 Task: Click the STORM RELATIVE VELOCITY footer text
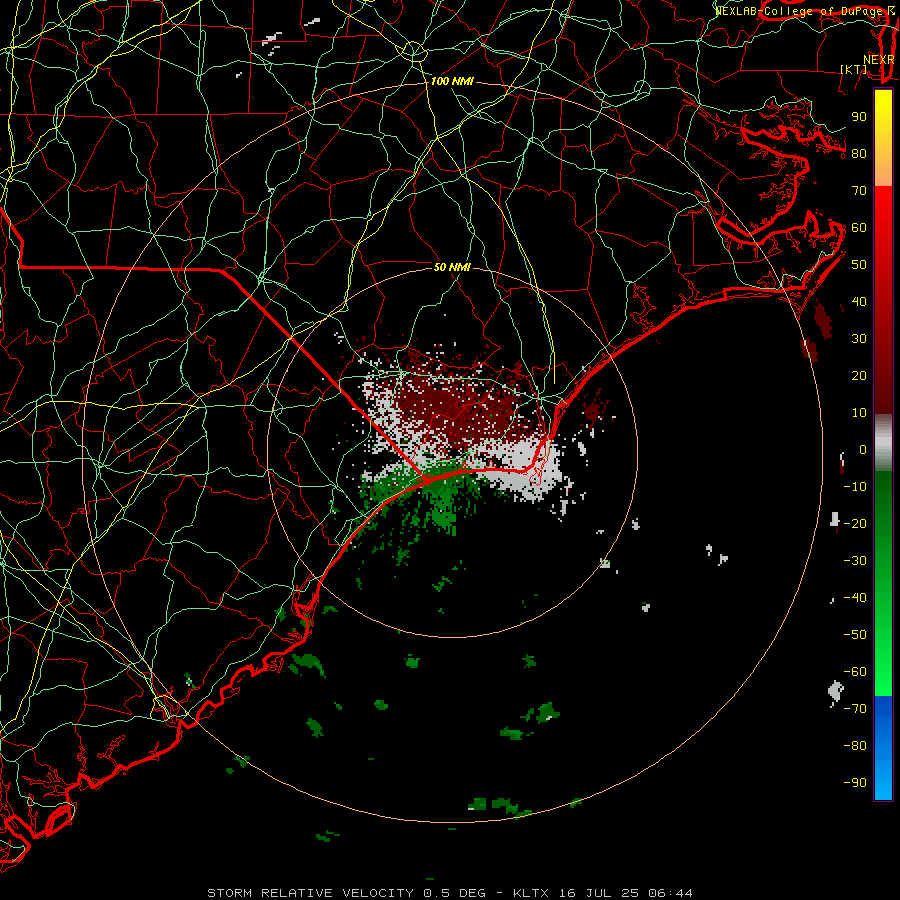[310, 893]
